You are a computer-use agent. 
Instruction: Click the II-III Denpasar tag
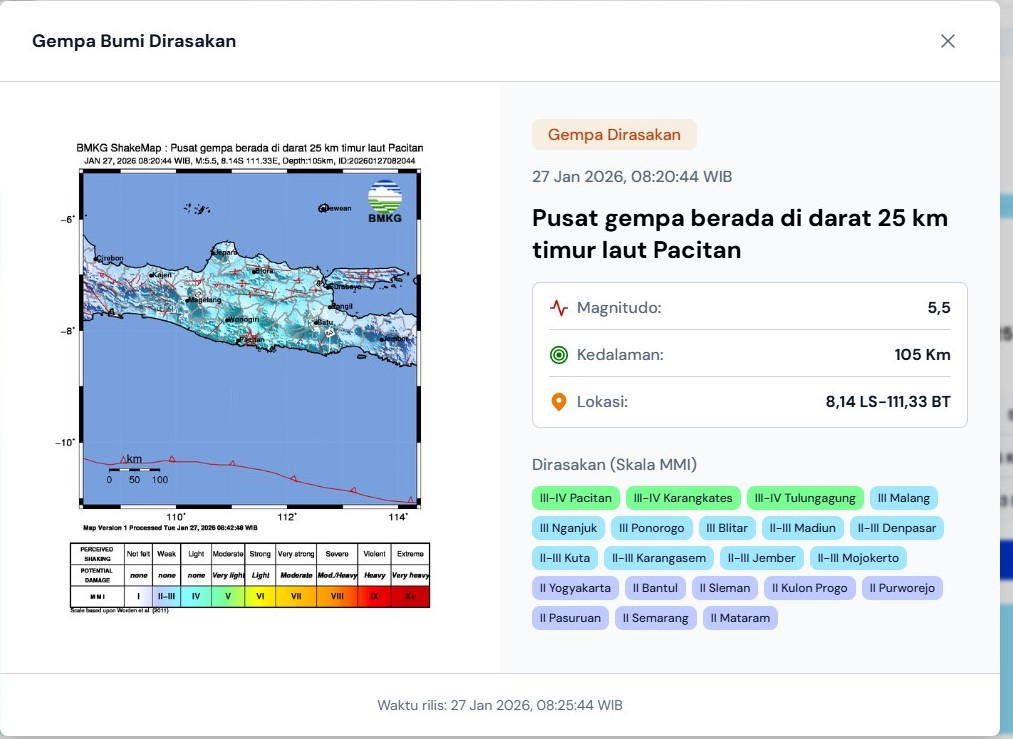pyautogui.click(x=897, y=528)
